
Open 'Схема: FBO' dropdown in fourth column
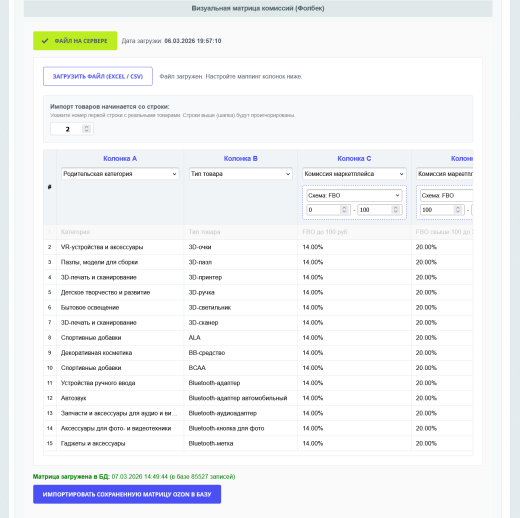446,195
